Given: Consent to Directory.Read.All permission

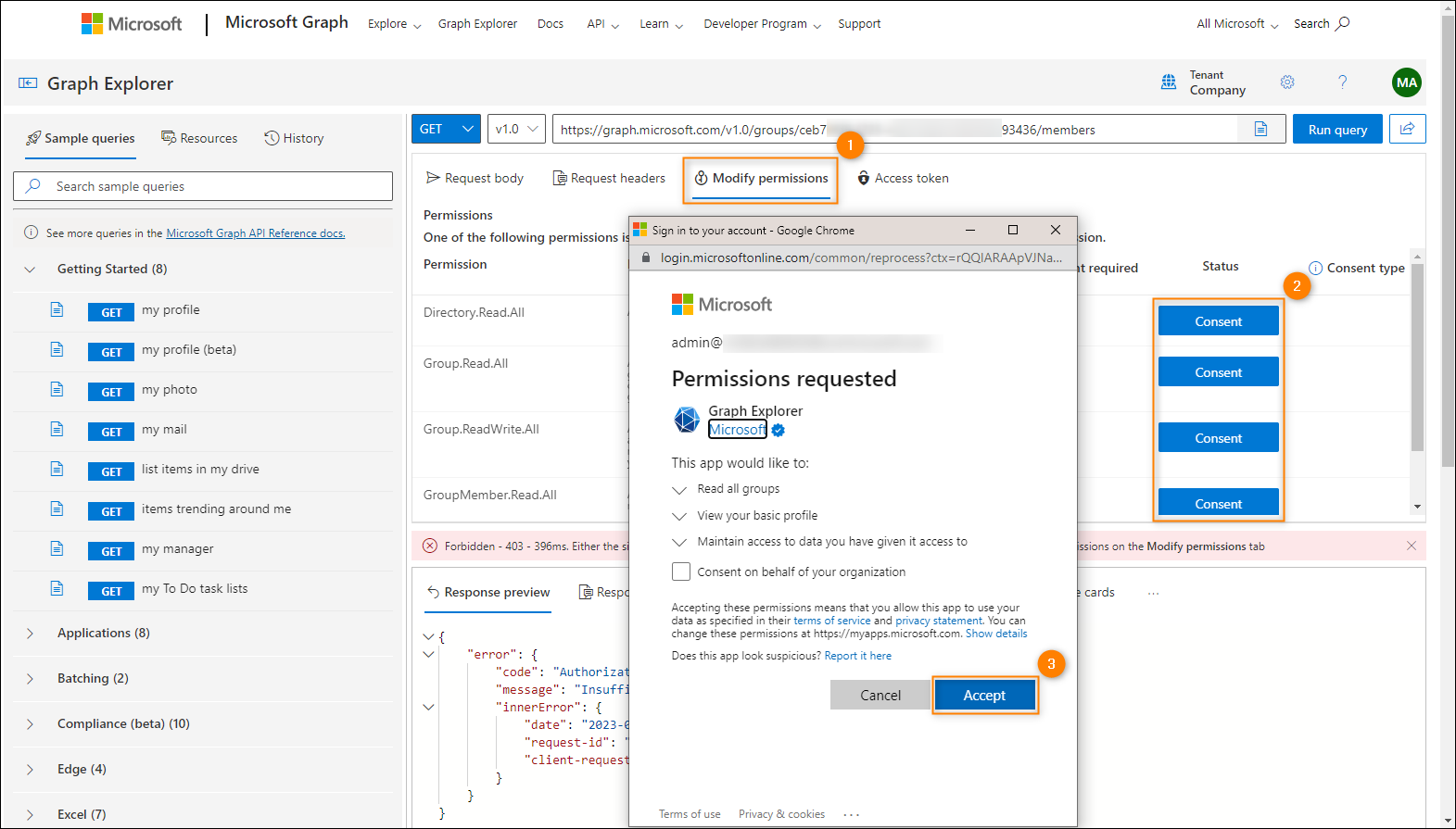Looking at the screenshot, I should pos(1219,321).
